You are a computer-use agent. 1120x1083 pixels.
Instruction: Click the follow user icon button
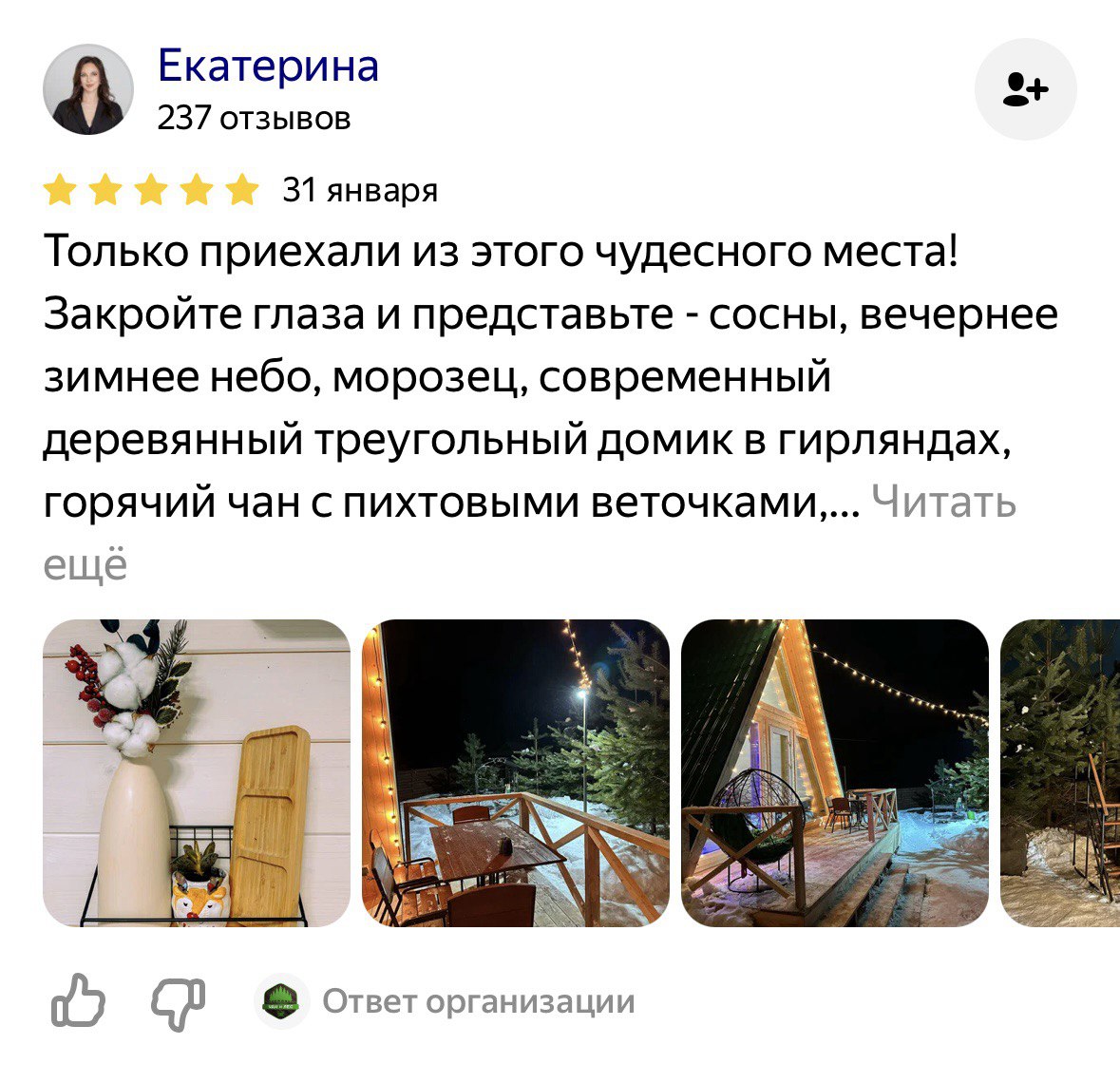[1025, 89]
